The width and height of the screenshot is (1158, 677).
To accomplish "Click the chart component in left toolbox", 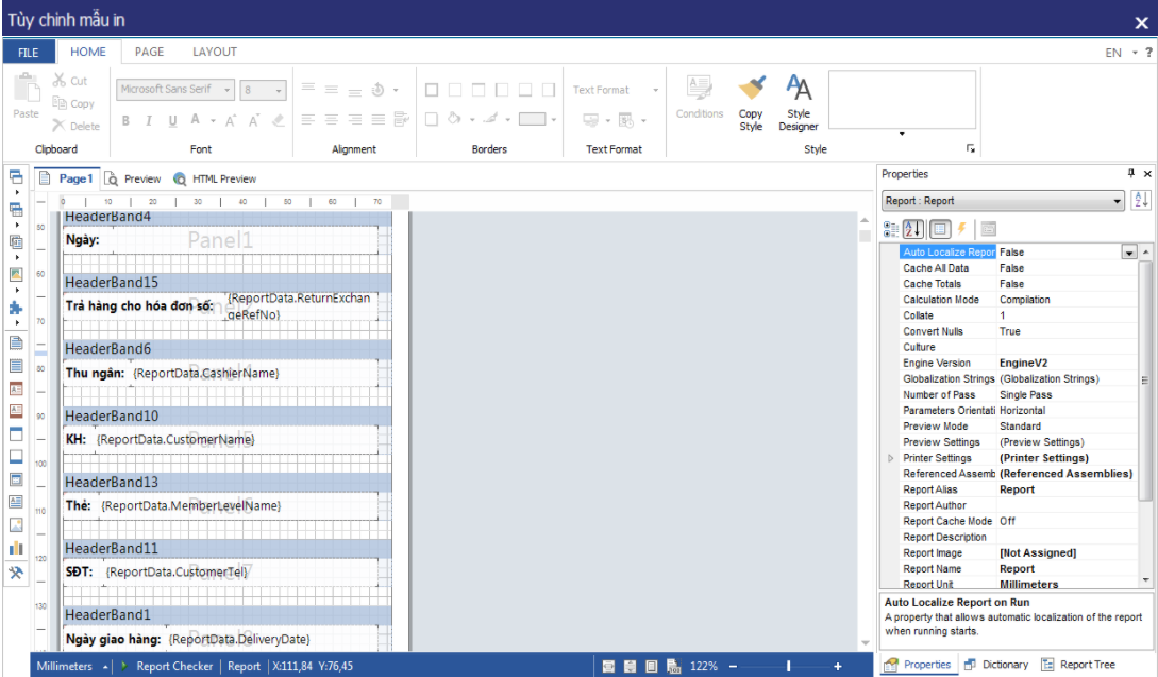I will 16,548.
